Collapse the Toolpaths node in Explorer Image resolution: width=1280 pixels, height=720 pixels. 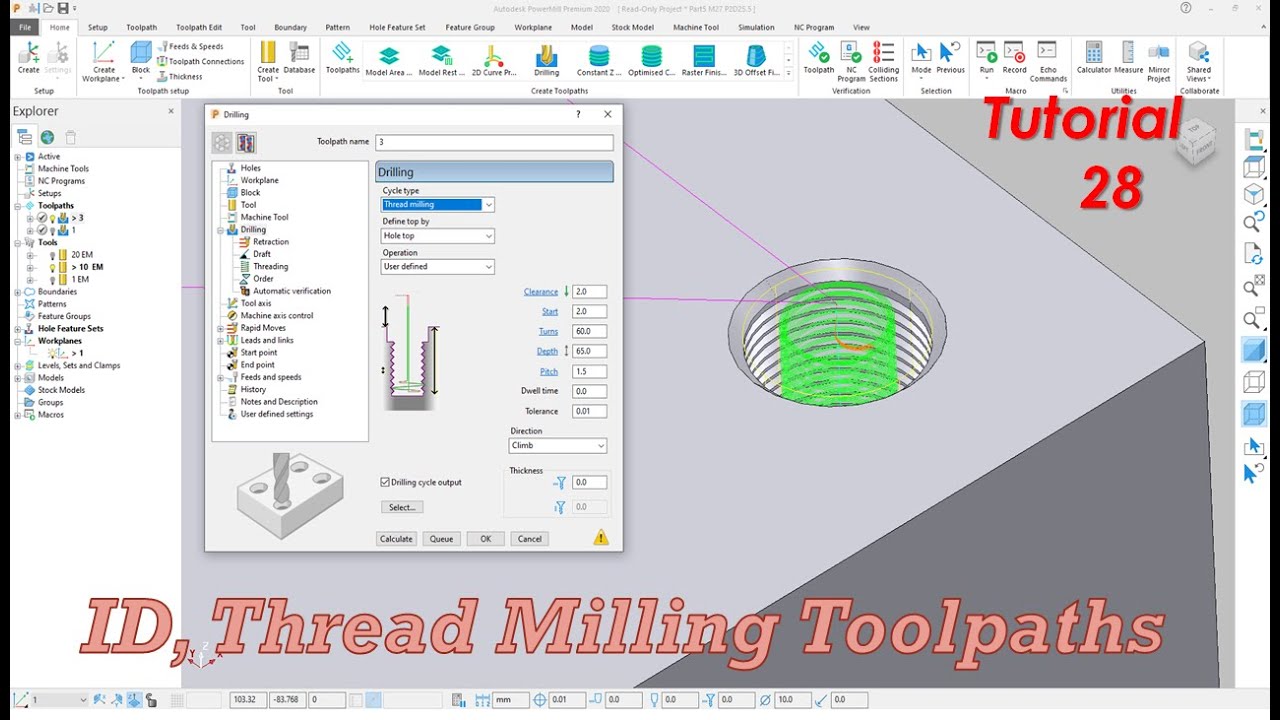(17, 206)
